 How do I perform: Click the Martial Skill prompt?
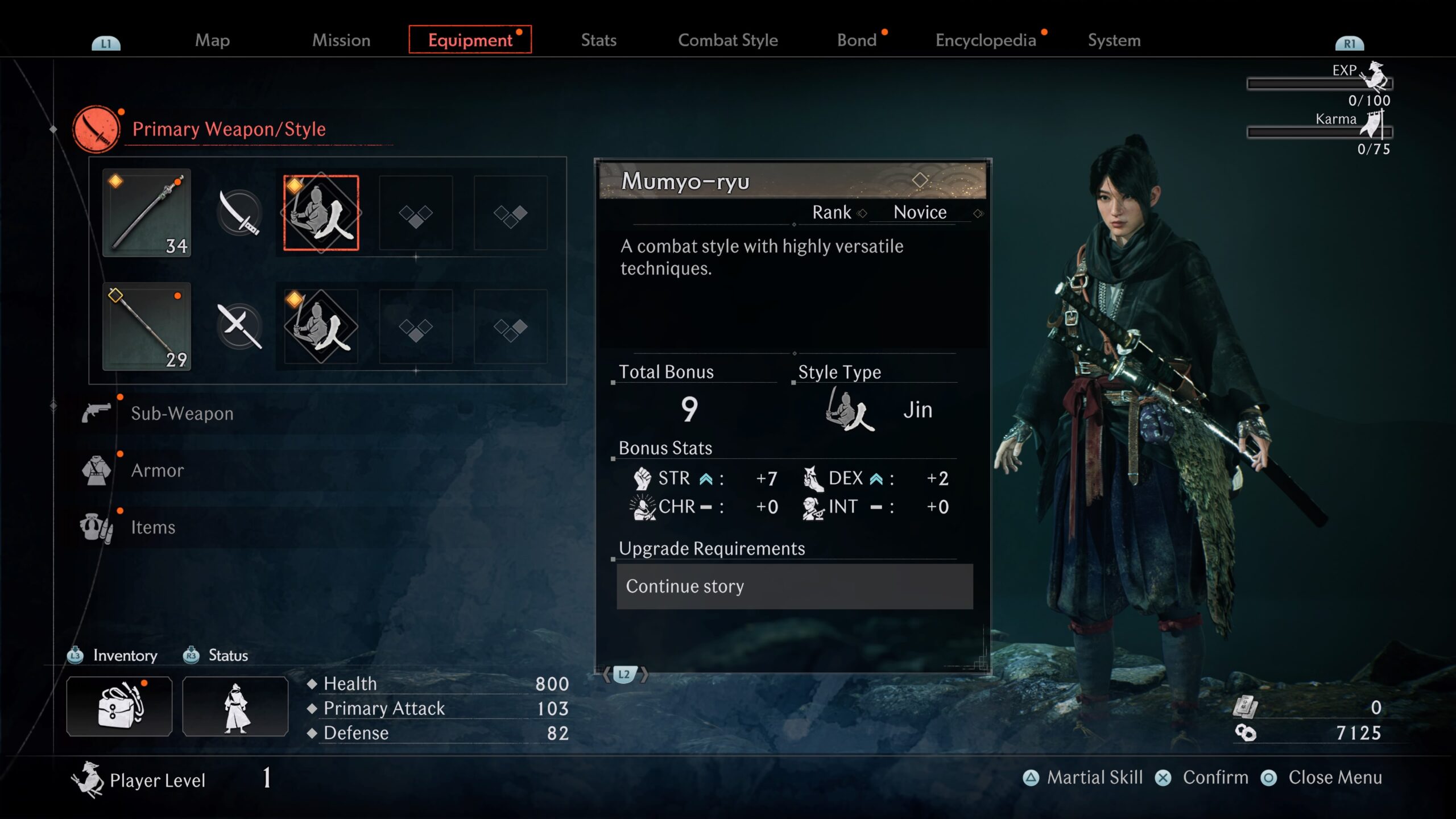coord(1083,777)
